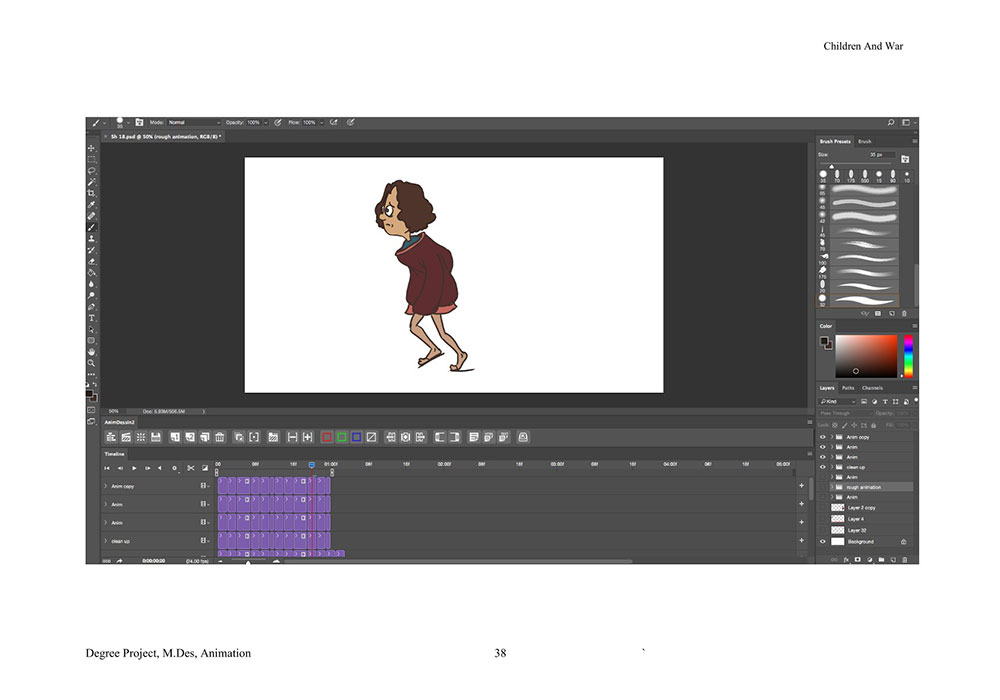Screen dimensions: 1000x700
Task: Click the blue timeline playhead marker
Action: (311, 465)
